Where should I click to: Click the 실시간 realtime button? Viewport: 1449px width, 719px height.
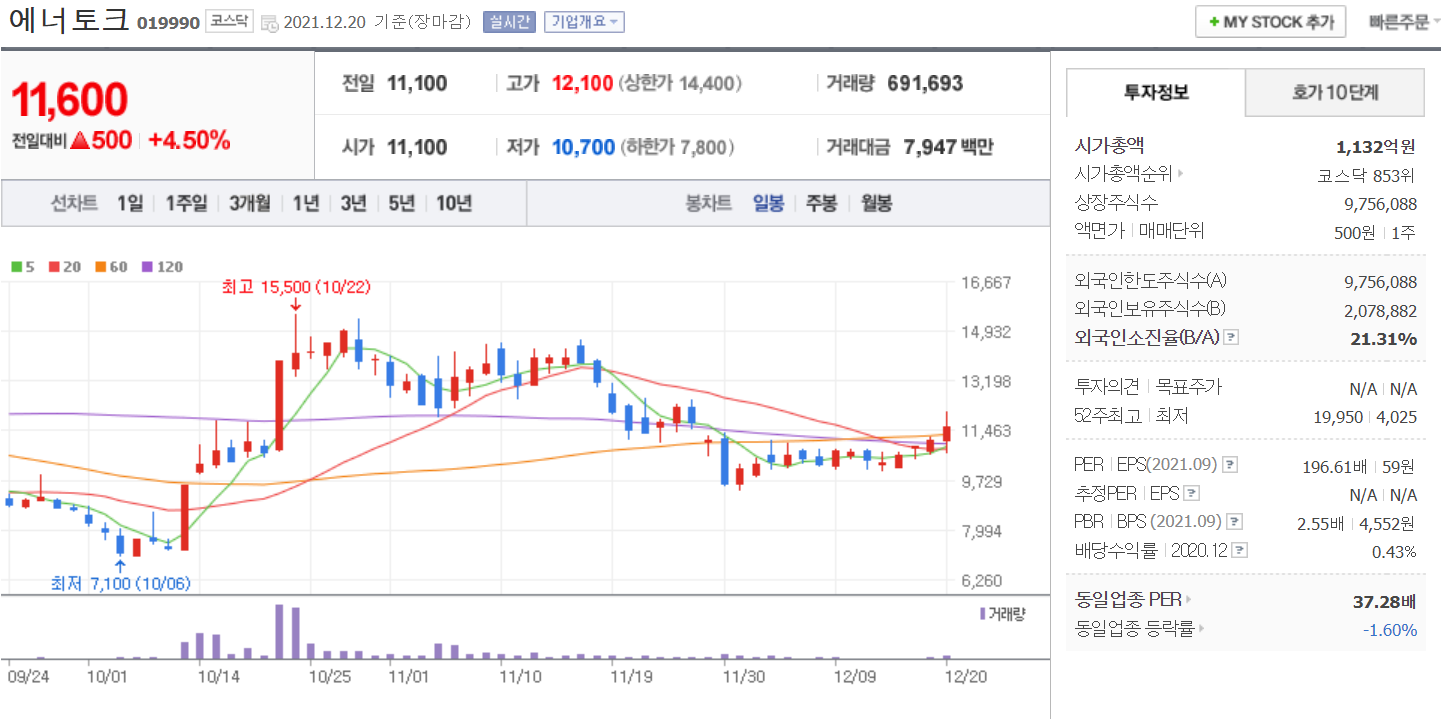(x=509, y=22)
